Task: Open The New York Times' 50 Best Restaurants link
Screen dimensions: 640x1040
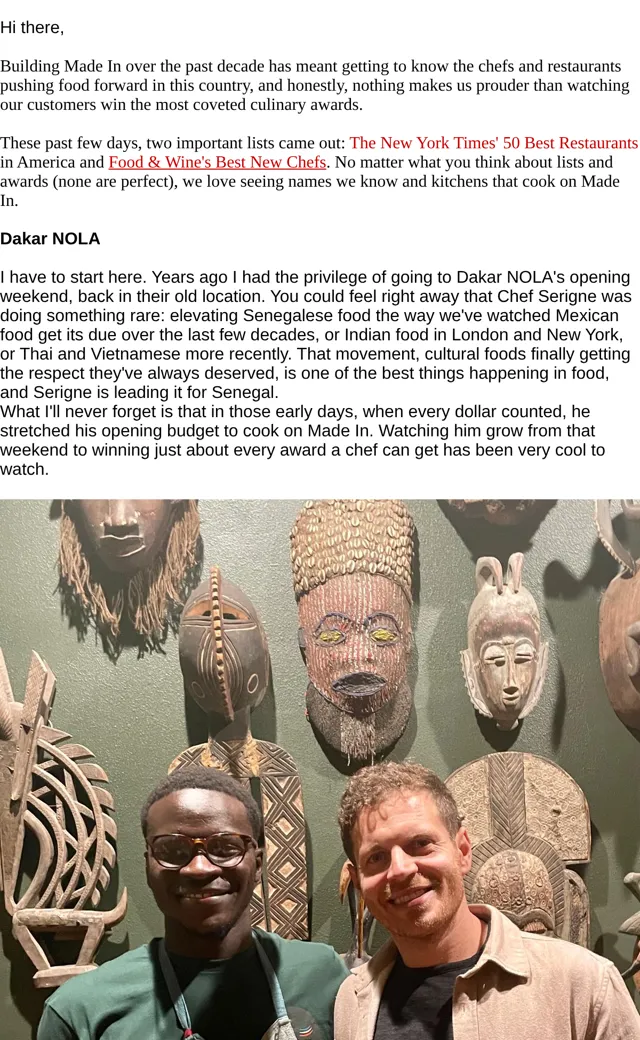Action: tap(493, 143)
